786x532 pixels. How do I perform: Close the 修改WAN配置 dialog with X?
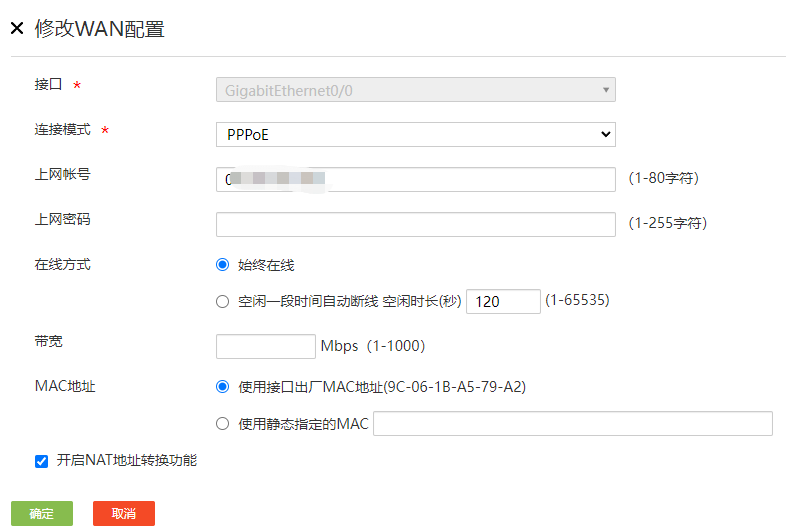16,29
